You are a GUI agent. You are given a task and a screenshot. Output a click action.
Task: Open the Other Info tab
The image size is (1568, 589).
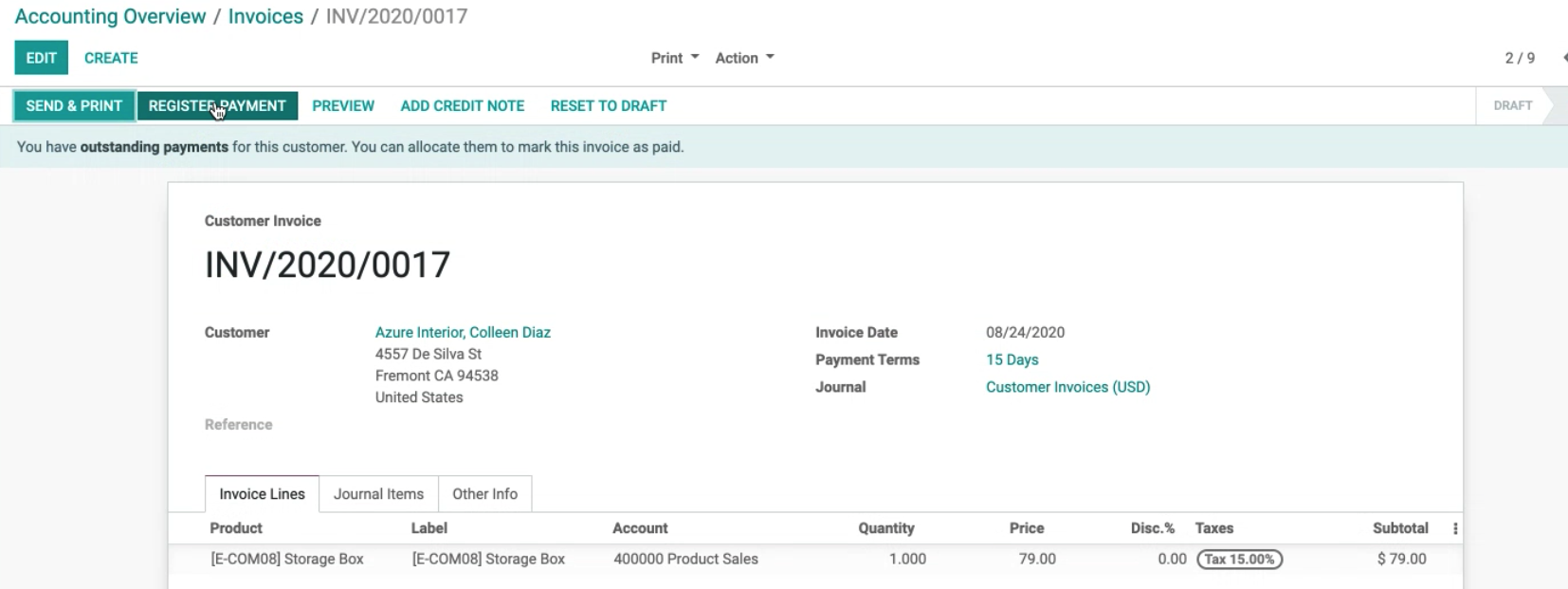484,494
